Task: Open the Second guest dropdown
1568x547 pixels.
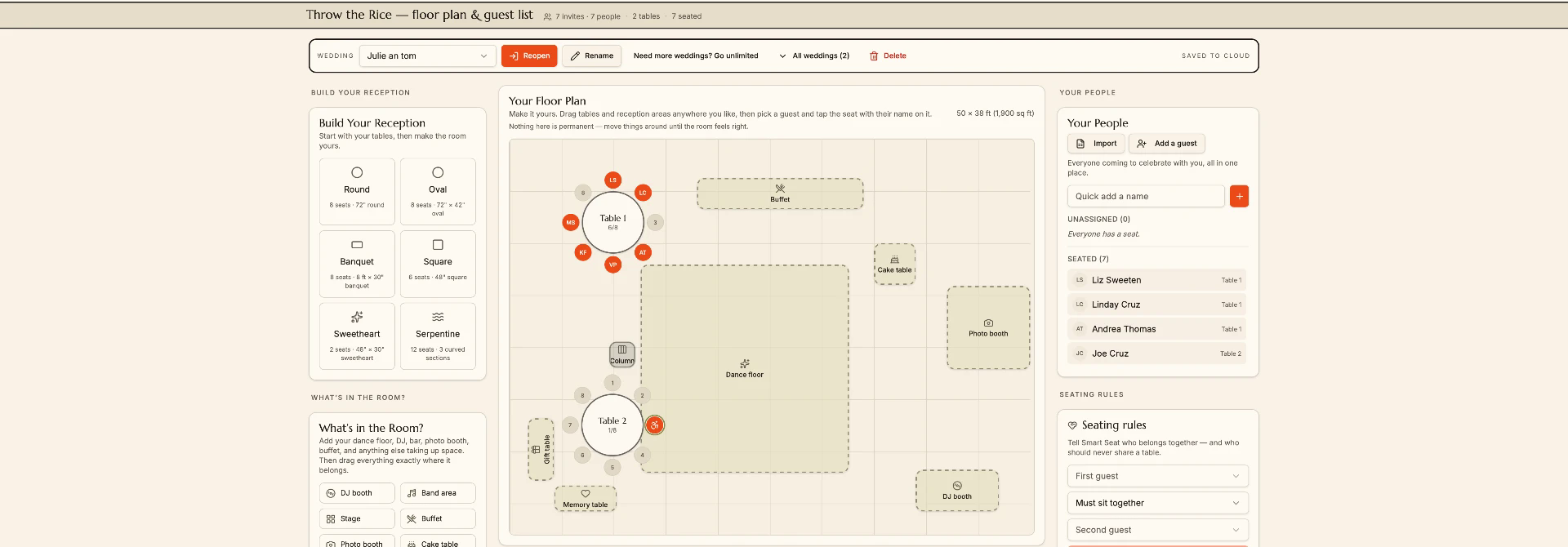Action: coord(1158,530)
